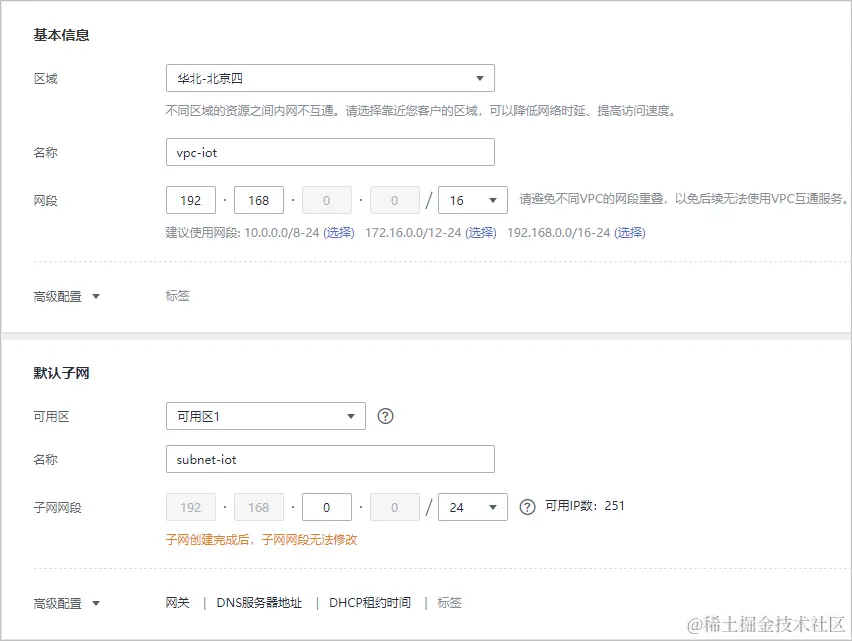The height and width of the screenshot is (641, 852).
Task: Click the 子网网段 disabled 168 octet field
Action: point(259,507)
